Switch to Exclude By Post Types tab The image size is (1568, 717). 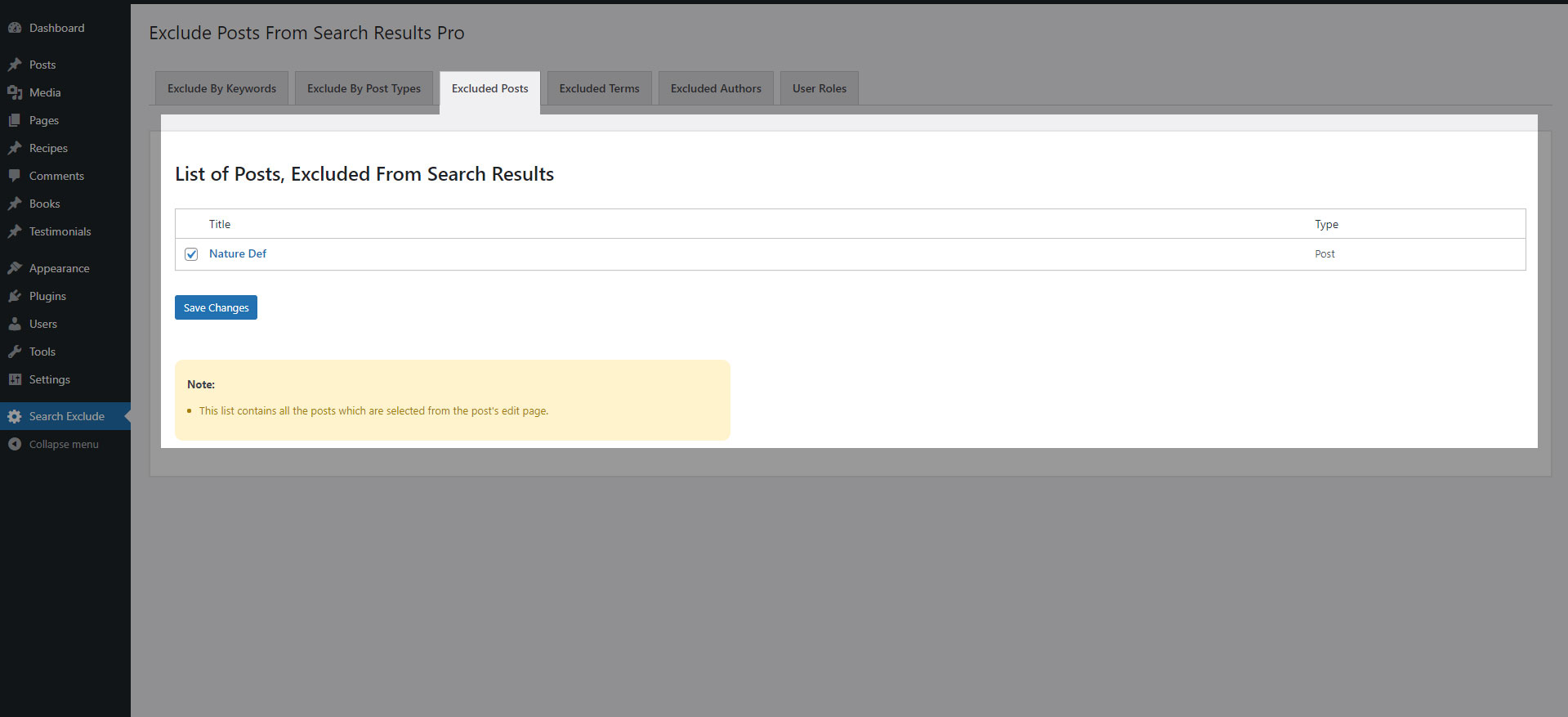364,88
